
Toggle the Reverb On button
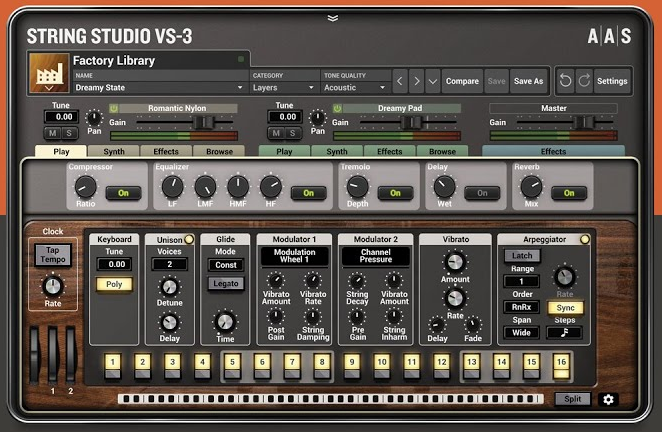click(x=569, y=193)
